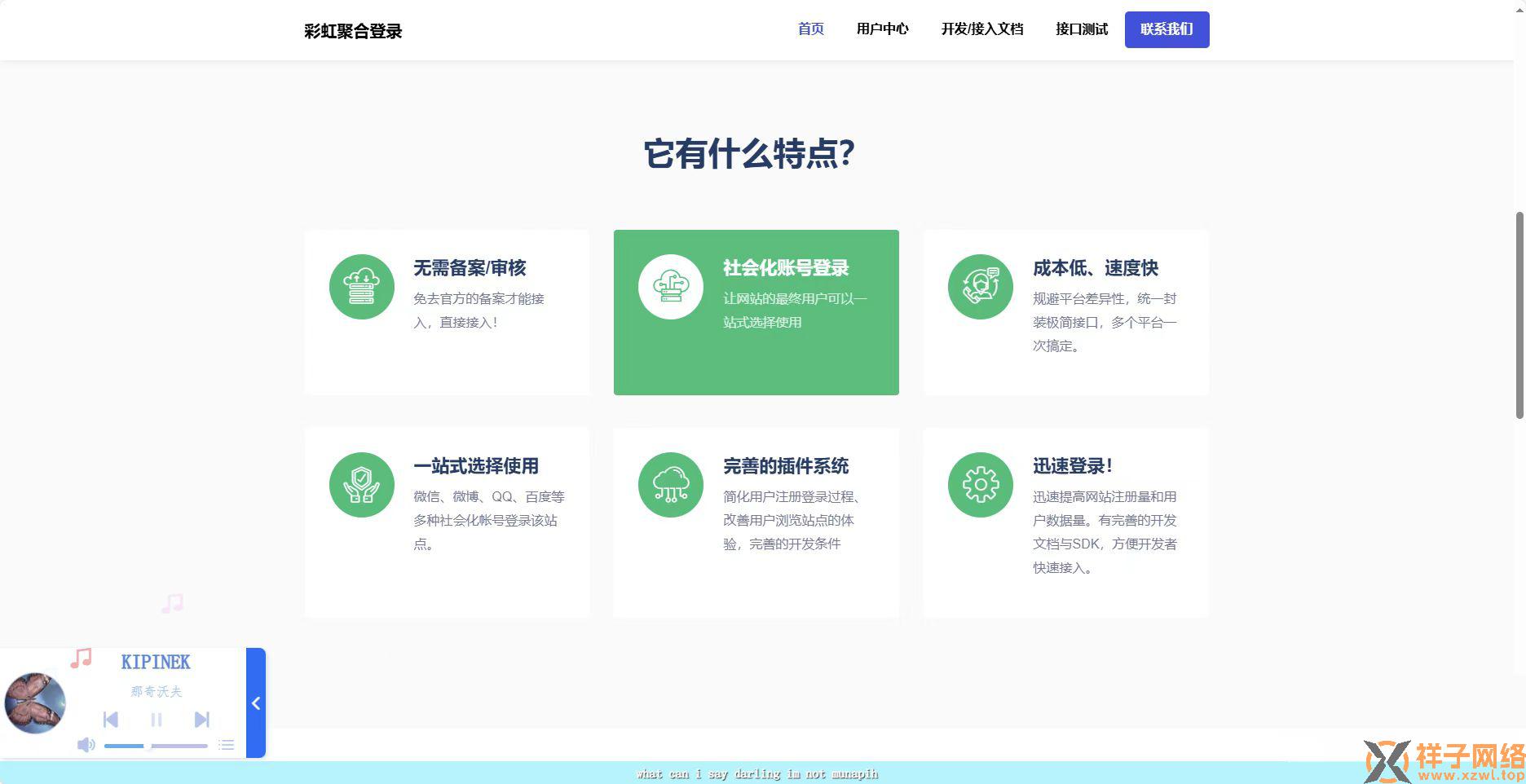Click the 免去官方的备案才能接入 description
This screenshot has width=1526, height=784.
pyautogui.click(x=479, y=311)
